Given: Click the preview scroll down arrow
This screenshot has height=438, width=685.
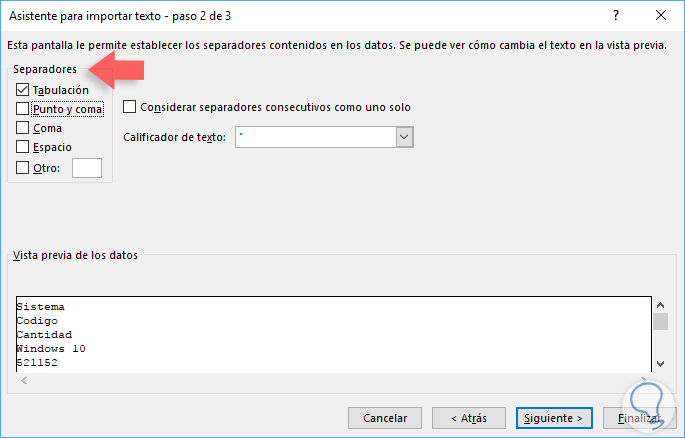Looking at the screenshot, I should (660, 363).
